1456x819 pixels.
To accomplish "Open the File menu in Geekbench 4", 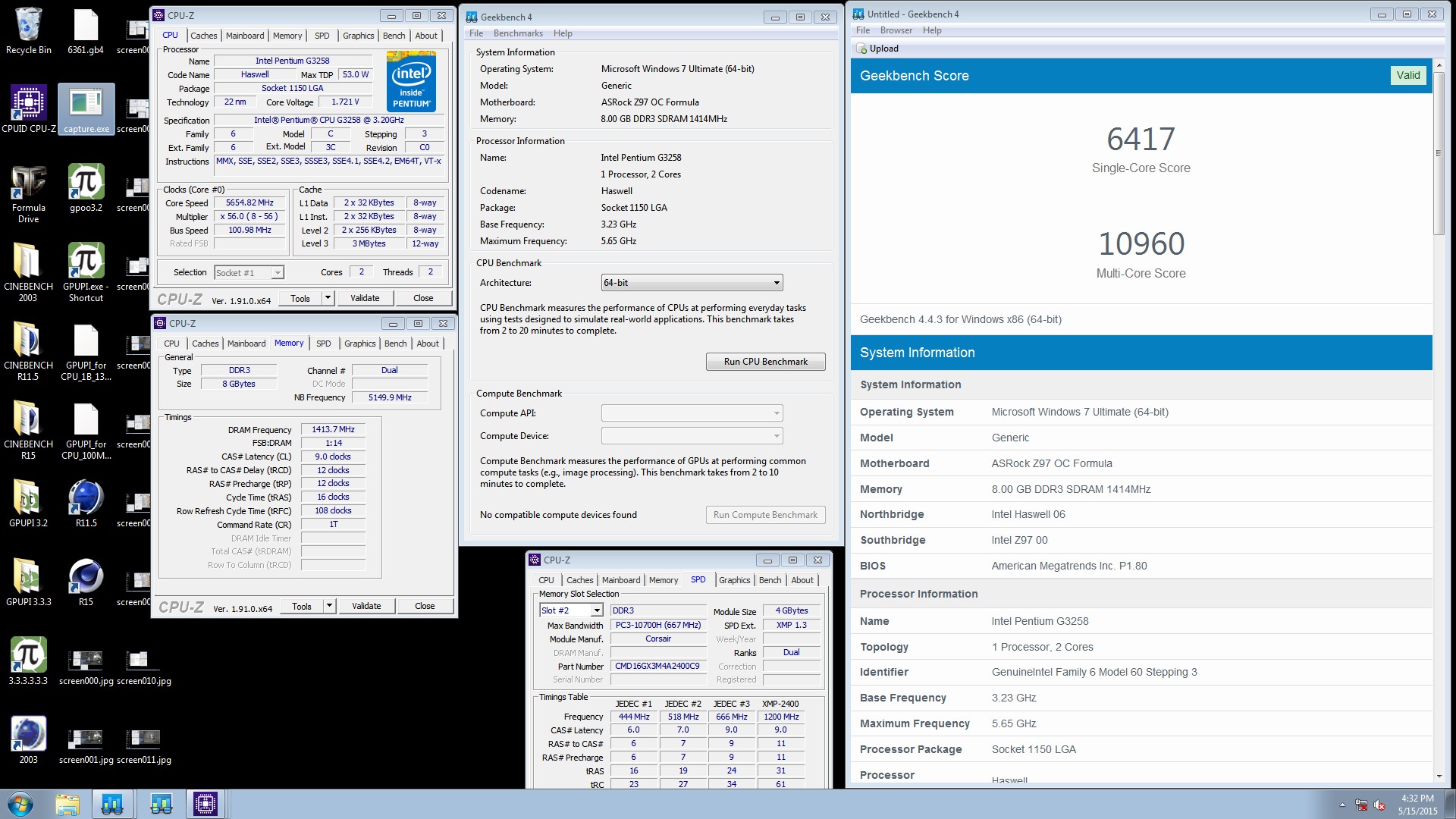I will 476,33.
